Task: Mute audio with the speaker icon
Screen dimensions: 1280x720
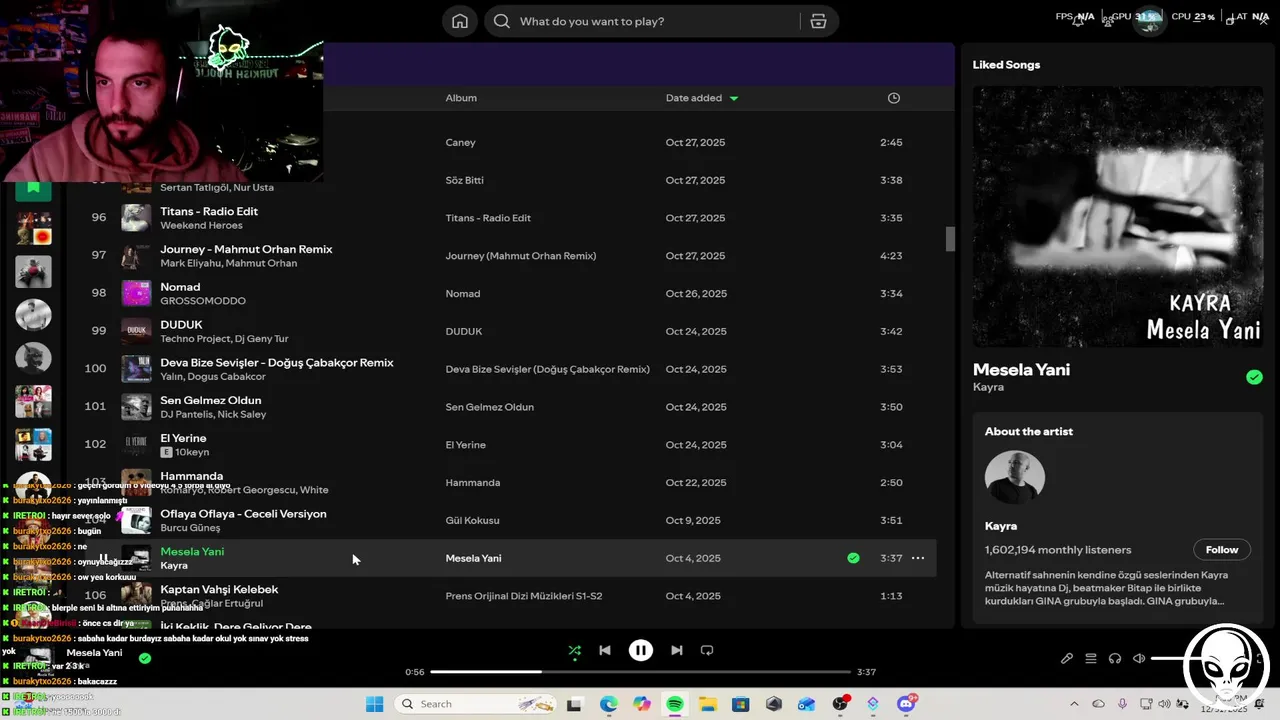Action: pos(1139,658)
